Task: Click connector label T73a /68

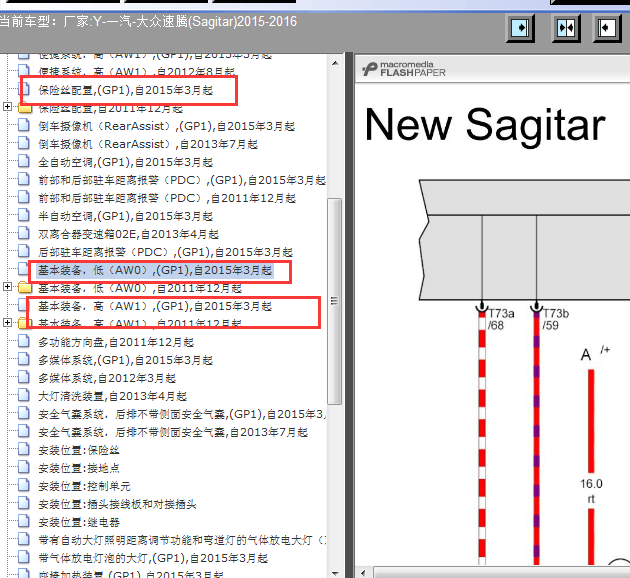Action: 501,319
